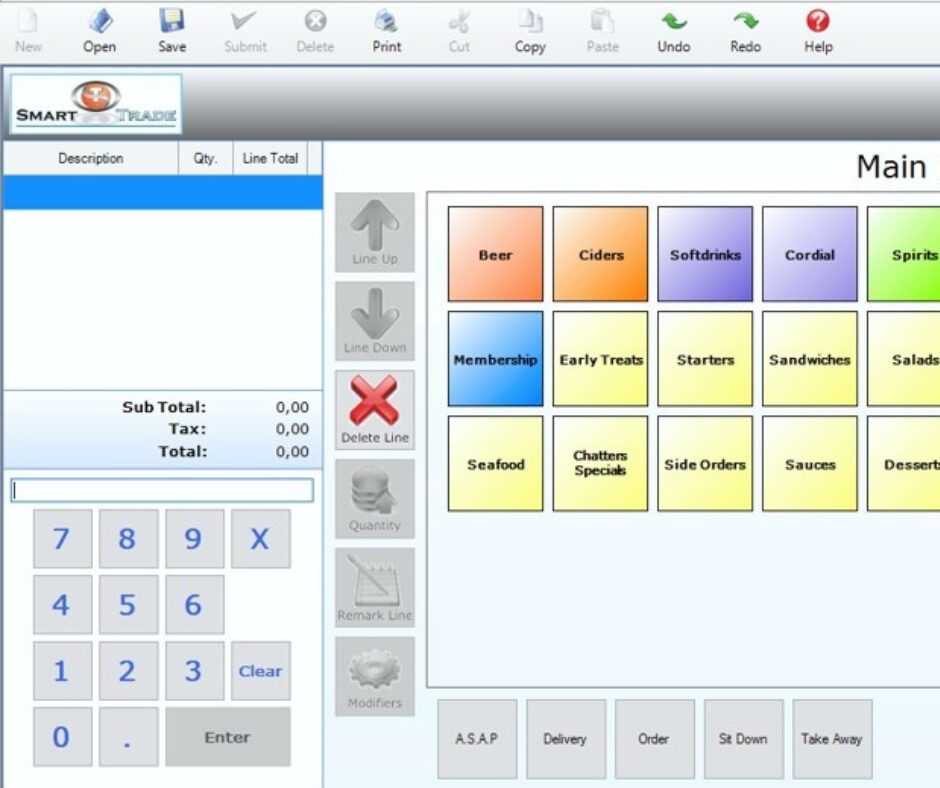The height and width of the screenshot is (788, 940).
Task: Move selection up with Line Up arrow
Action: (374, 230)
